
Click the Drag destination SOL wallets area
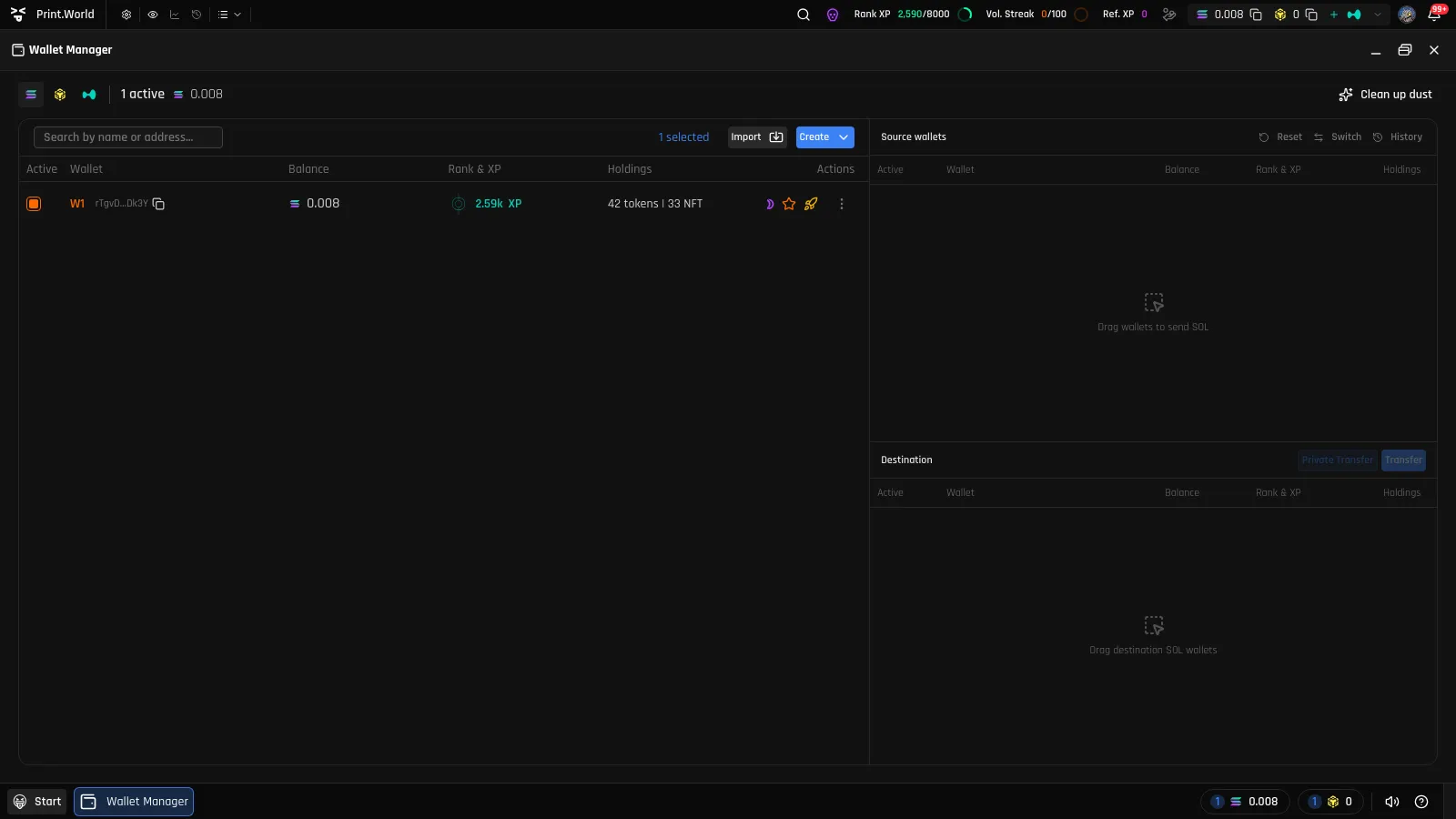tap(1153, 635)
